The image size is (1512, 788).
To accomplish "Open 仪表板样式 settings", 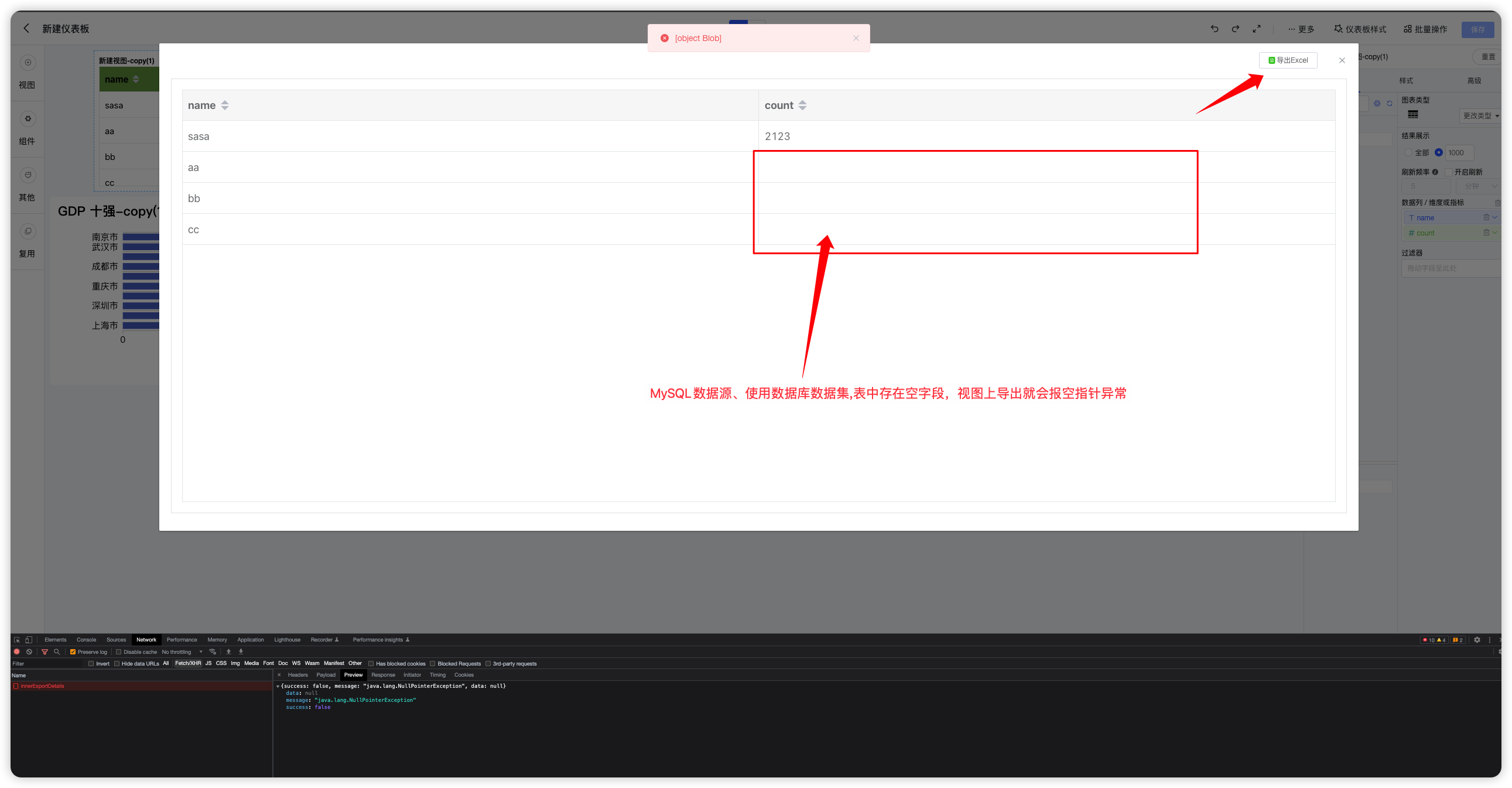I will coord(1360,29).
